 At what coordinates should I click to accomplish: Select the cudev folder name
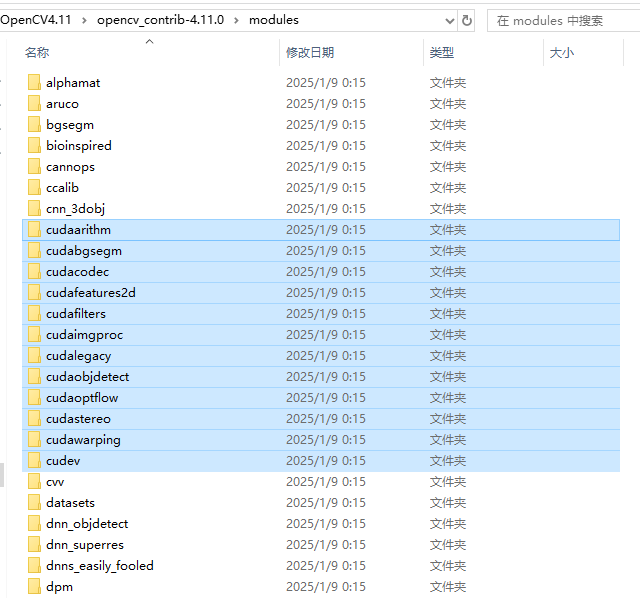[63, 461]
